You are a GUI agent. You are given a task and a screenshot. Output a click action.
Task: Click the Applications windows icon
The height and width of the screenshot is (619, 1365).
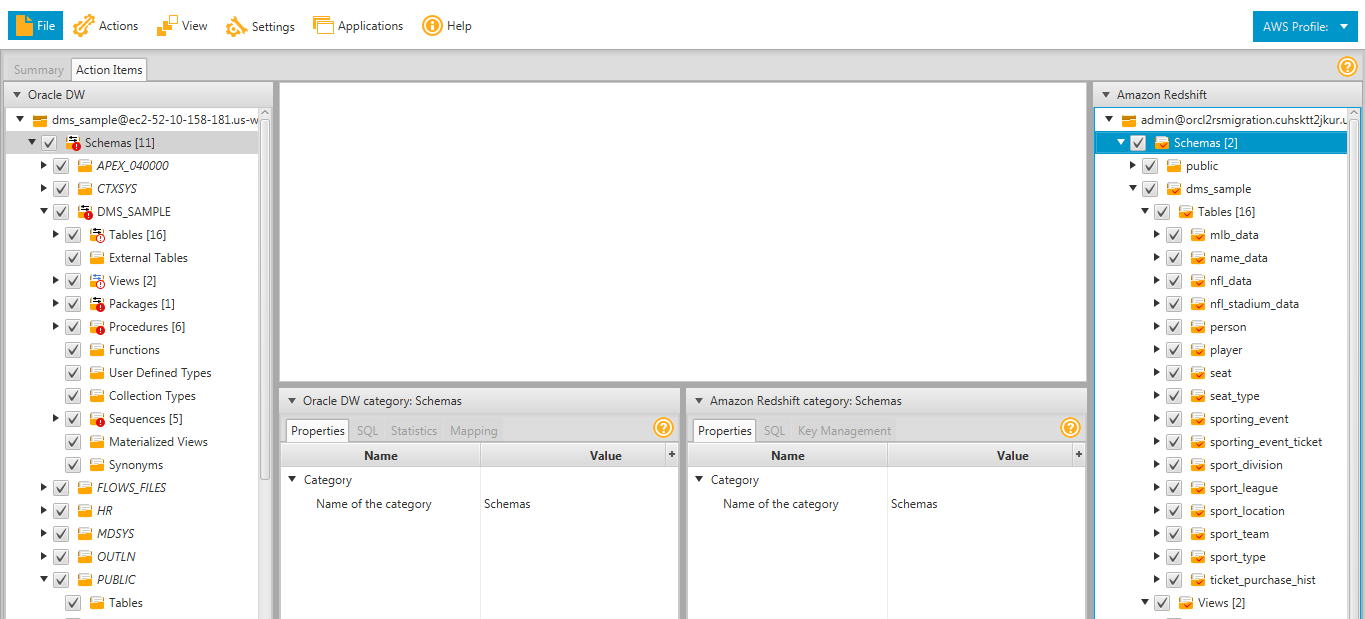pyautogui.click(x=322, y=26)
